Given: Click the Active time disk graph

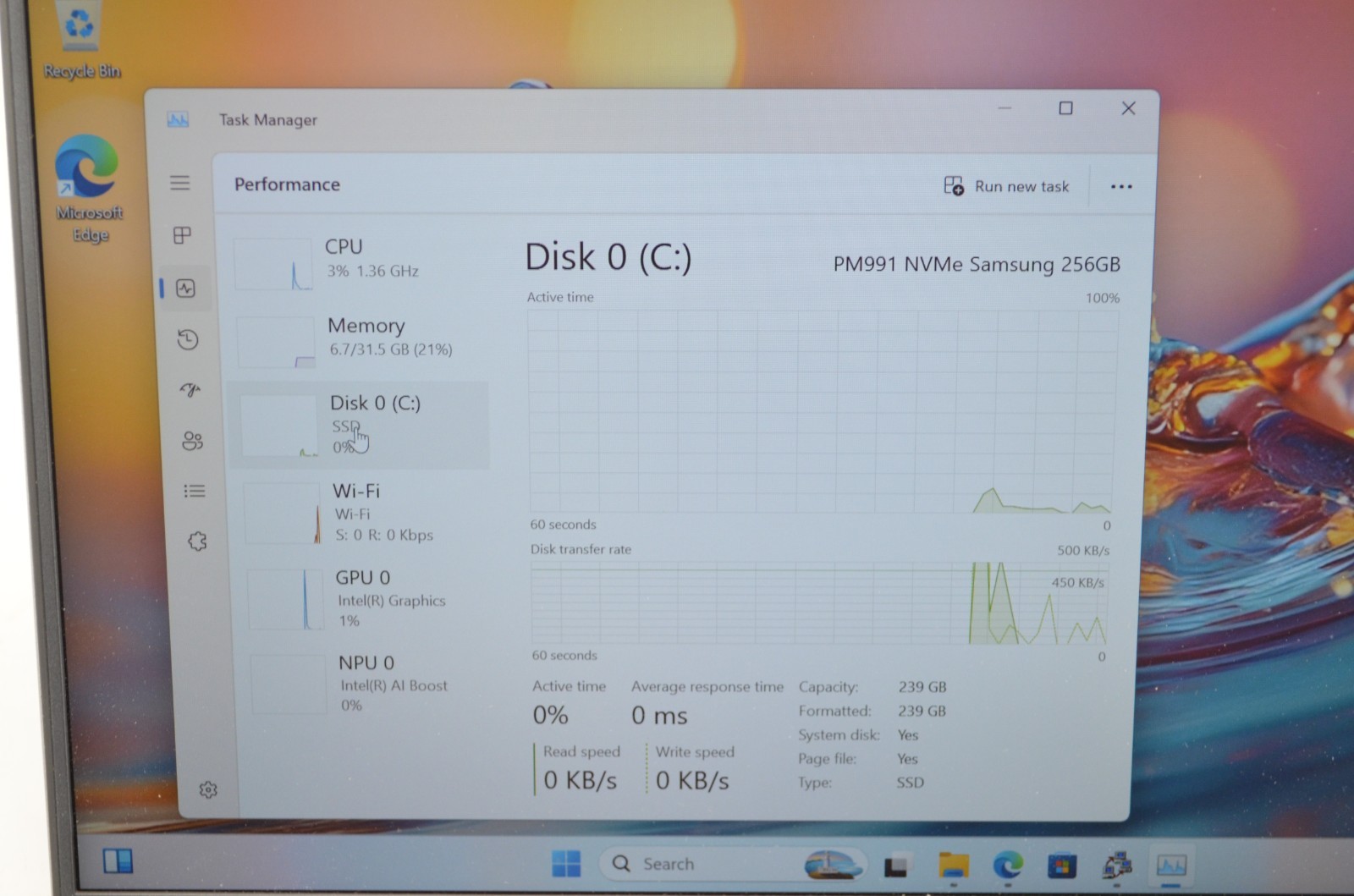Looking at the screenshot, I should click(x=821, y=411).
